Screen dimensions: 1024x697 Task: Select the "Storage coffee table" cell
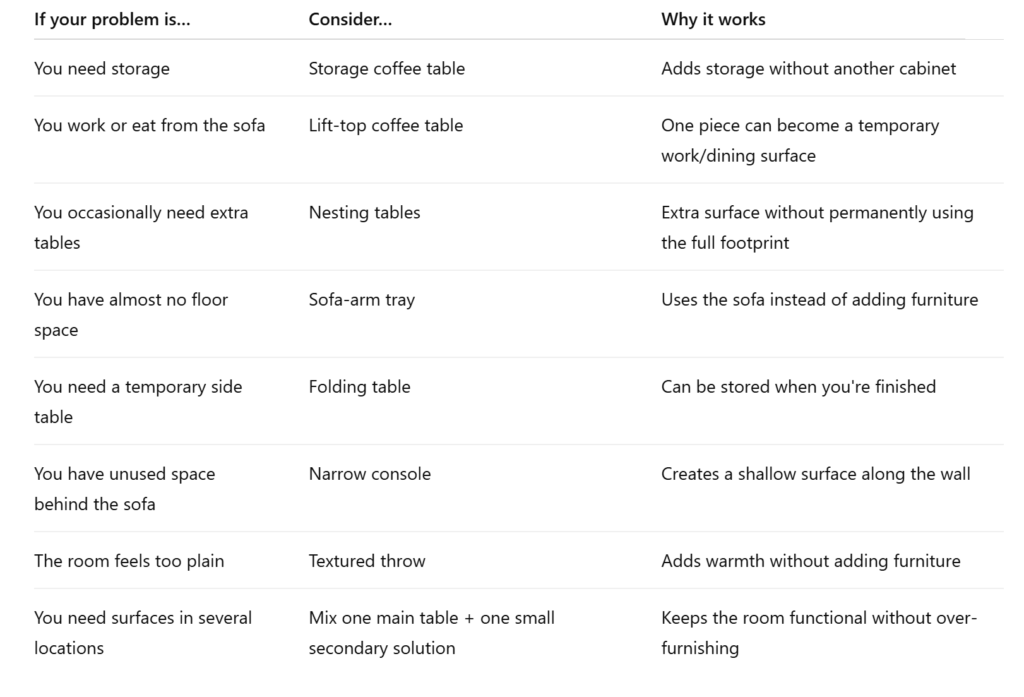point(387,69)
